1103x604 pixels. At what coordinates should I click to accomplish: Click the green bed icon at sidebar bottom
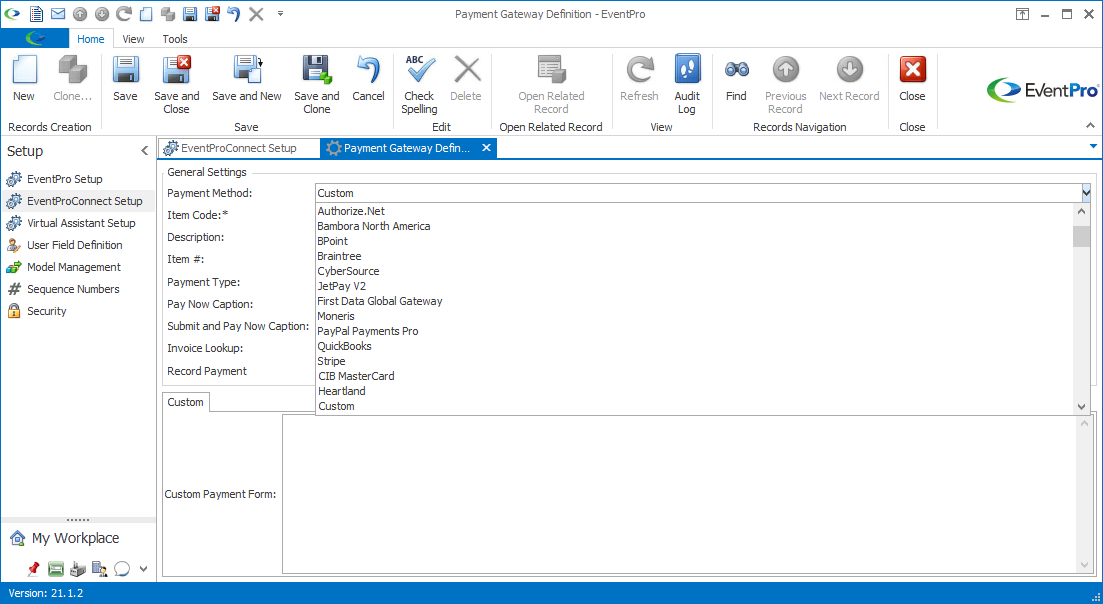pos(56,569)
